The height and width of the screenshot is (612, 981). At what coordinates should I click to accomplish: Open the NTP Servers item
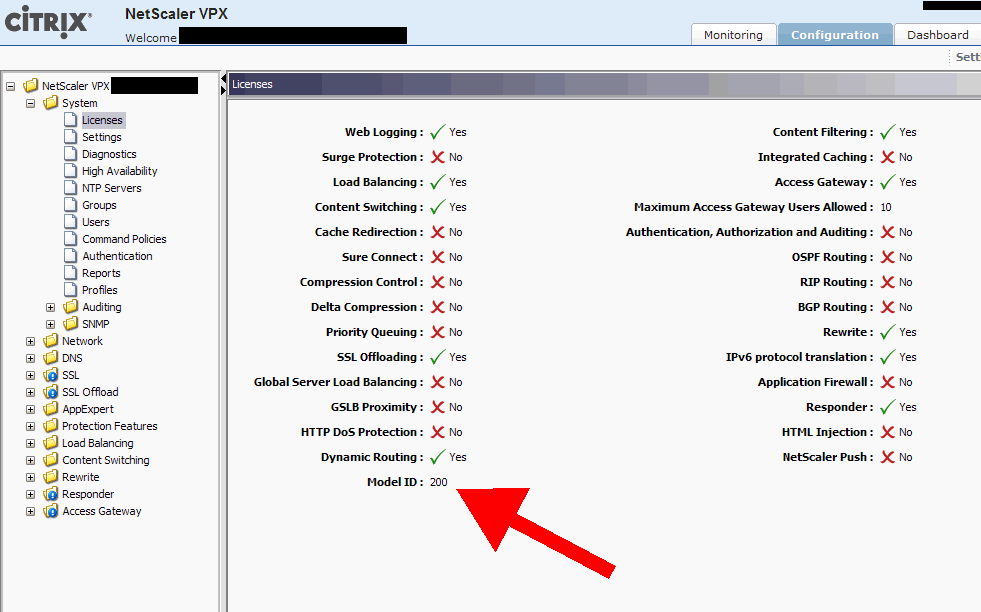(x=111, y=188)
